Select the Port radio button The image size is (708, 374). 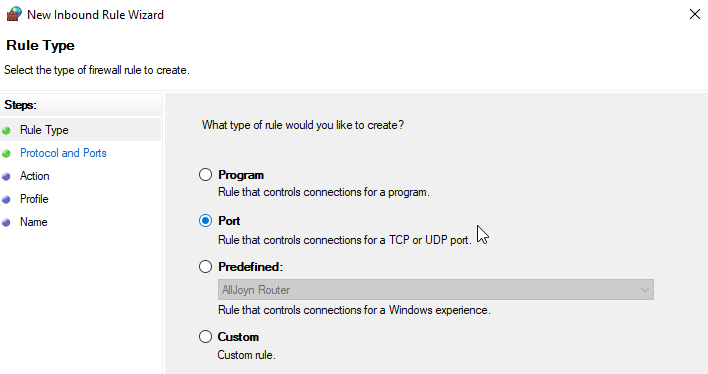point(205,220)
